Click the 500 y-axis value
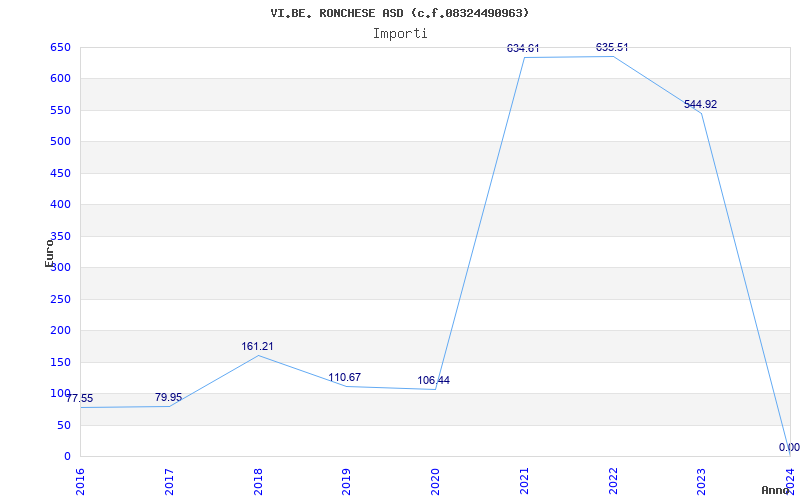The height and width of the screenshot is (500, 800). (x=60, y=141)
